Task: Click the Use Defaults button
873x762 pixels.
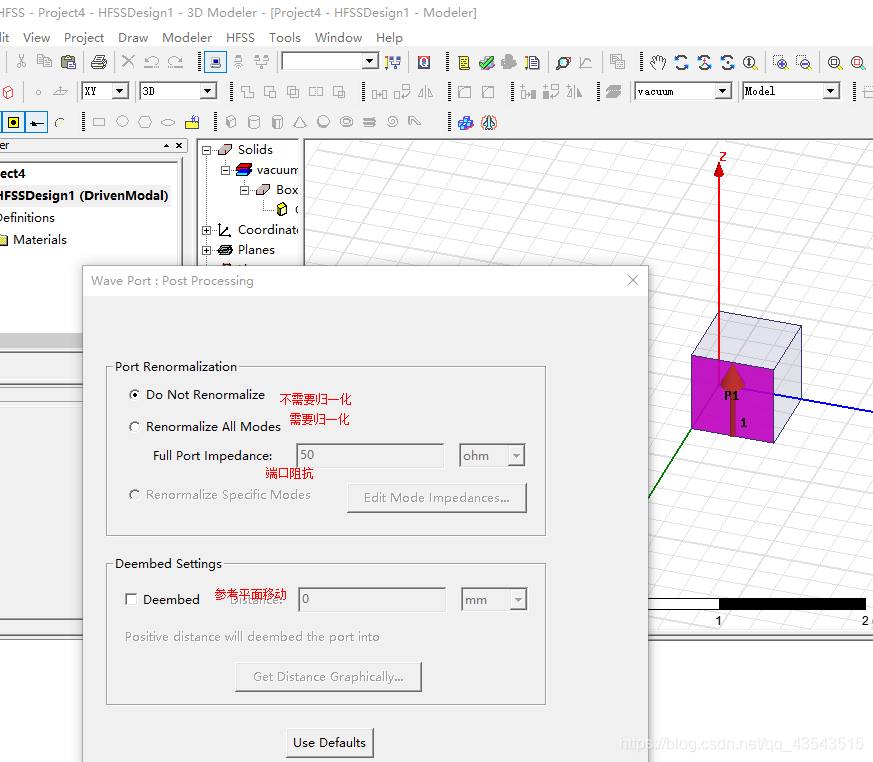Action: [330, 743]
